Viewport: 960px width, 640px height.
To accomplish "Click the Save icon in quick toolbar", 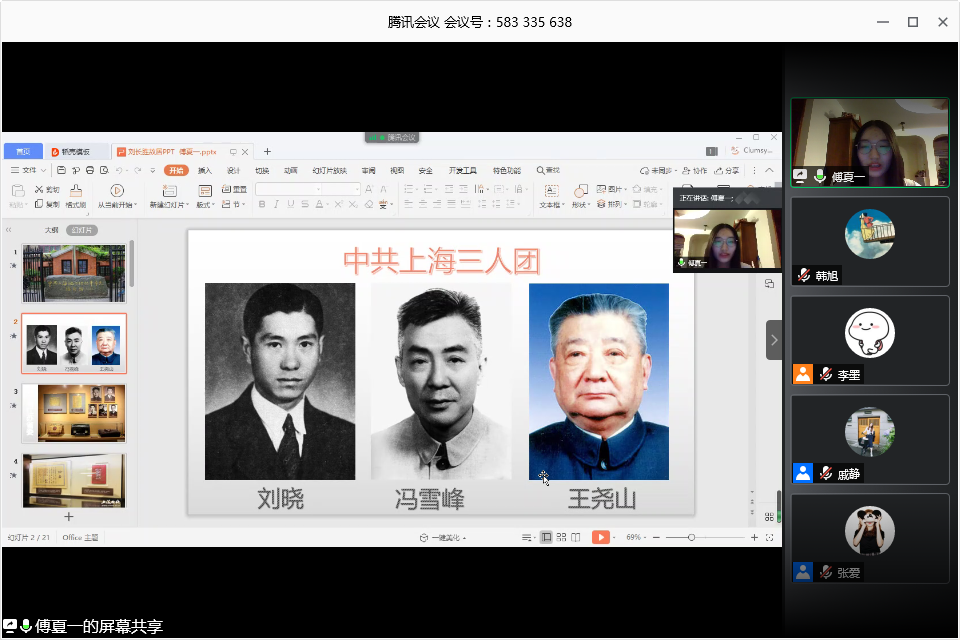I will [62, 171].
